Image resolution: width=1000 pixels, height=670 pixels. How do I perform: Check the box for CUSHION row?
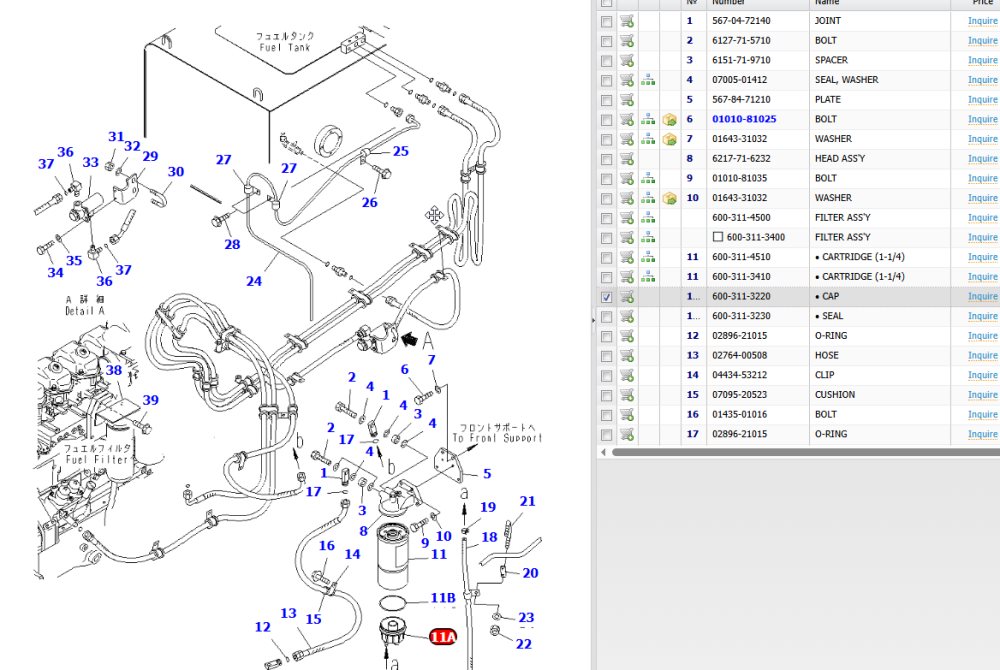point(607,396)
